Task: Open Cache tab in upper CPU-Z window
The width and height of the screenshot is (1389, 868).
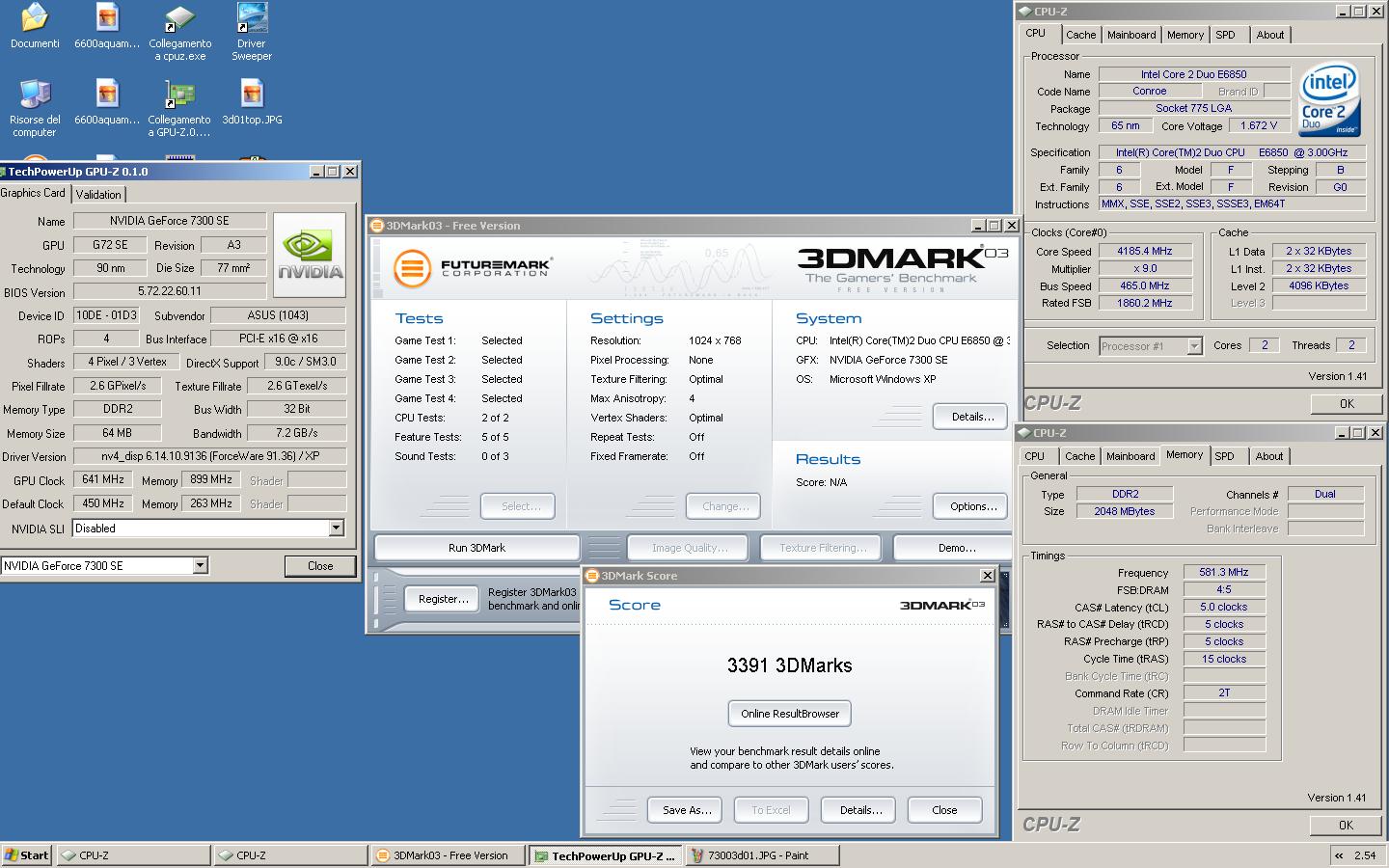Action: tap(1080, 35)
